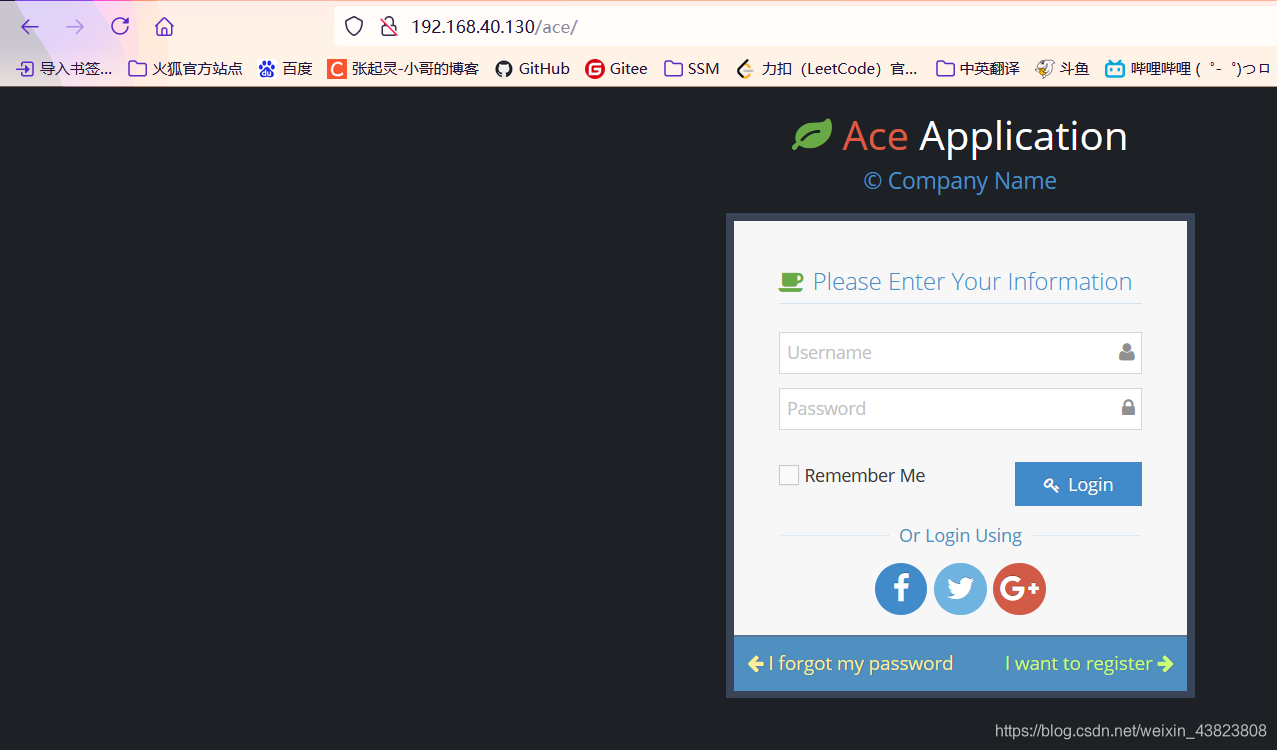Click the green coffee cup icon
1277x750 pixels.
(791, 282)
